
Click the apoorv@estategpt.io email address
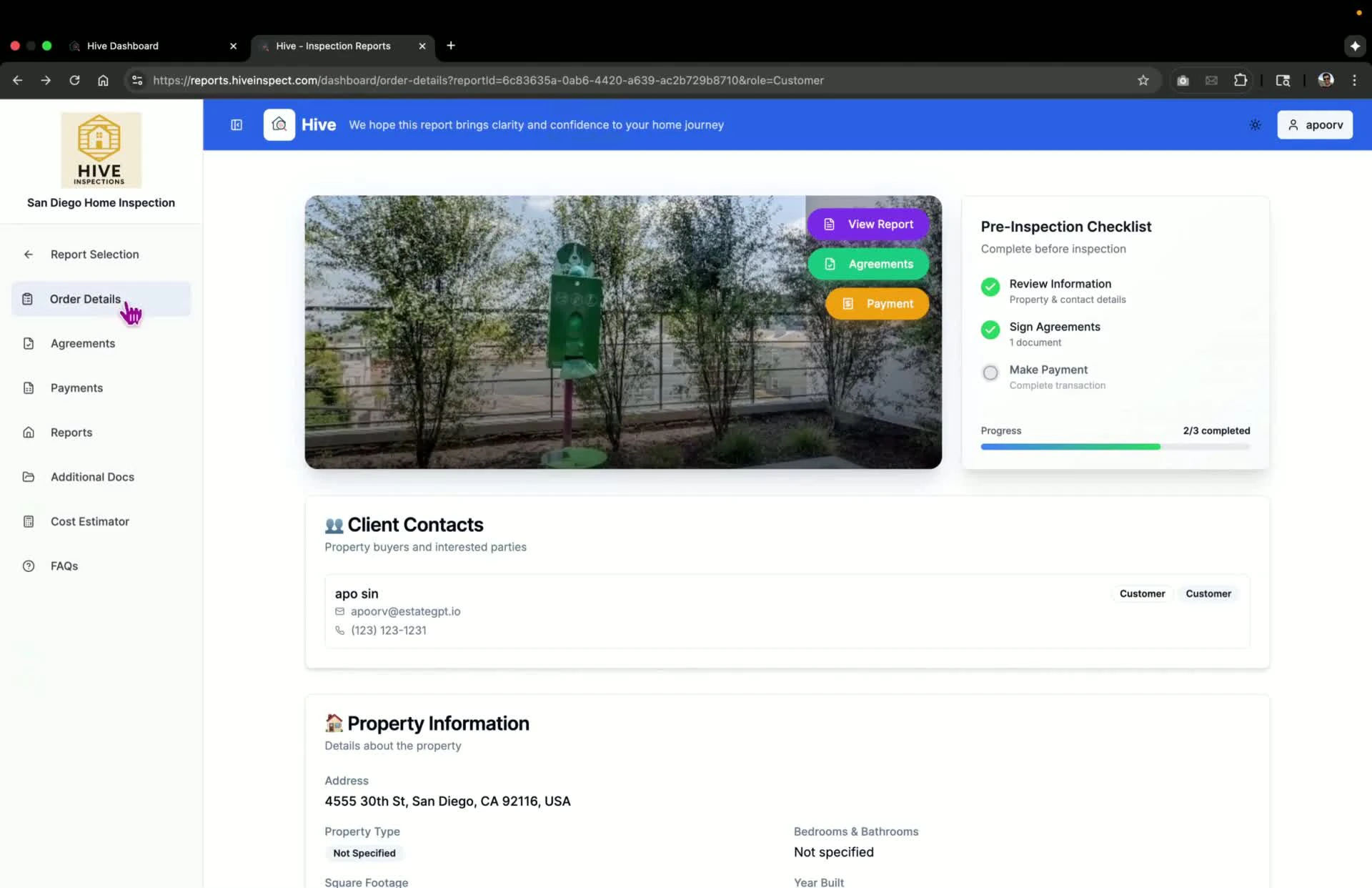(x=405, y=611)
